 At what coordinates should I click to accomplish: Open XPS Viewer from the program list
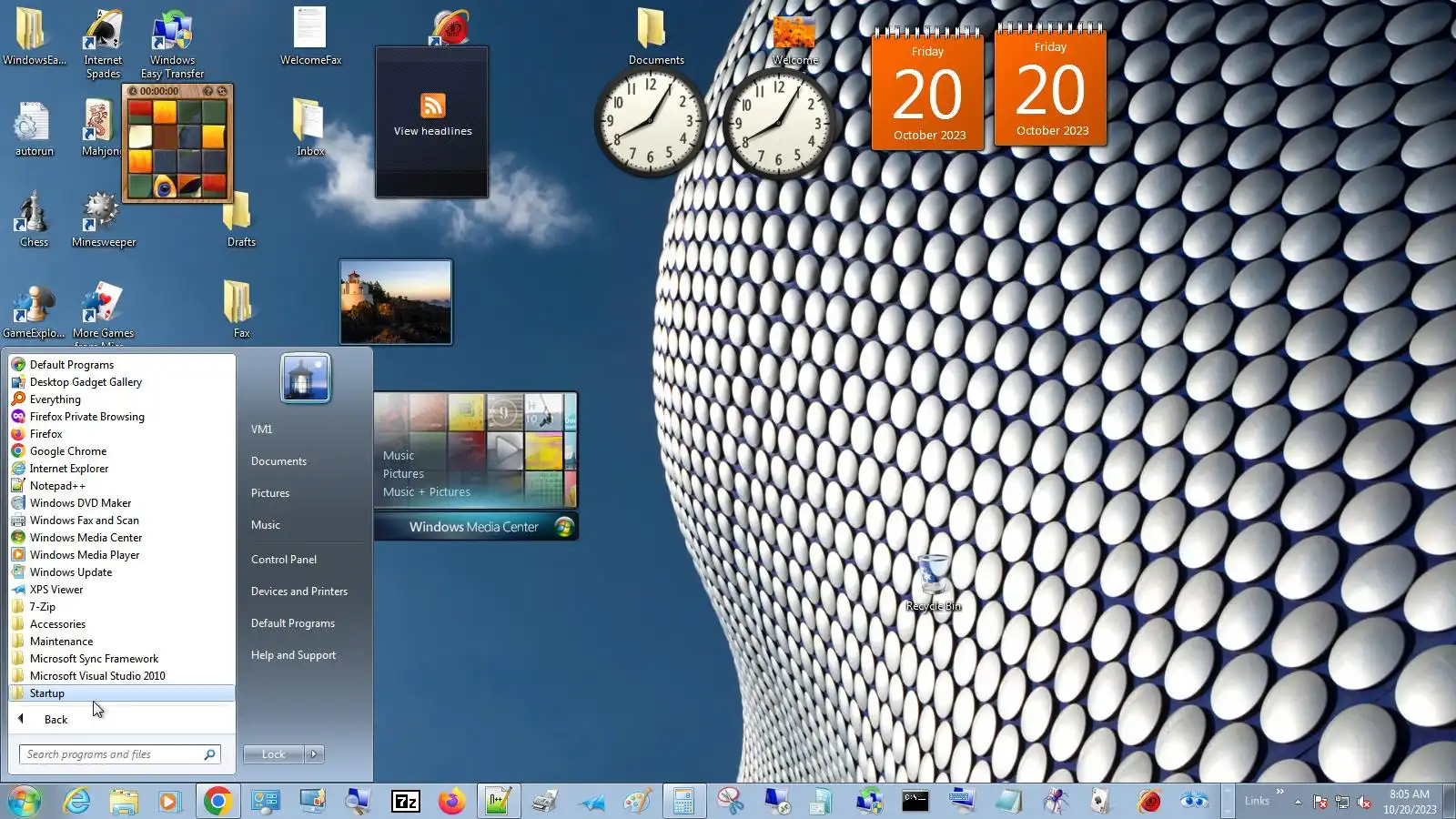122,590
